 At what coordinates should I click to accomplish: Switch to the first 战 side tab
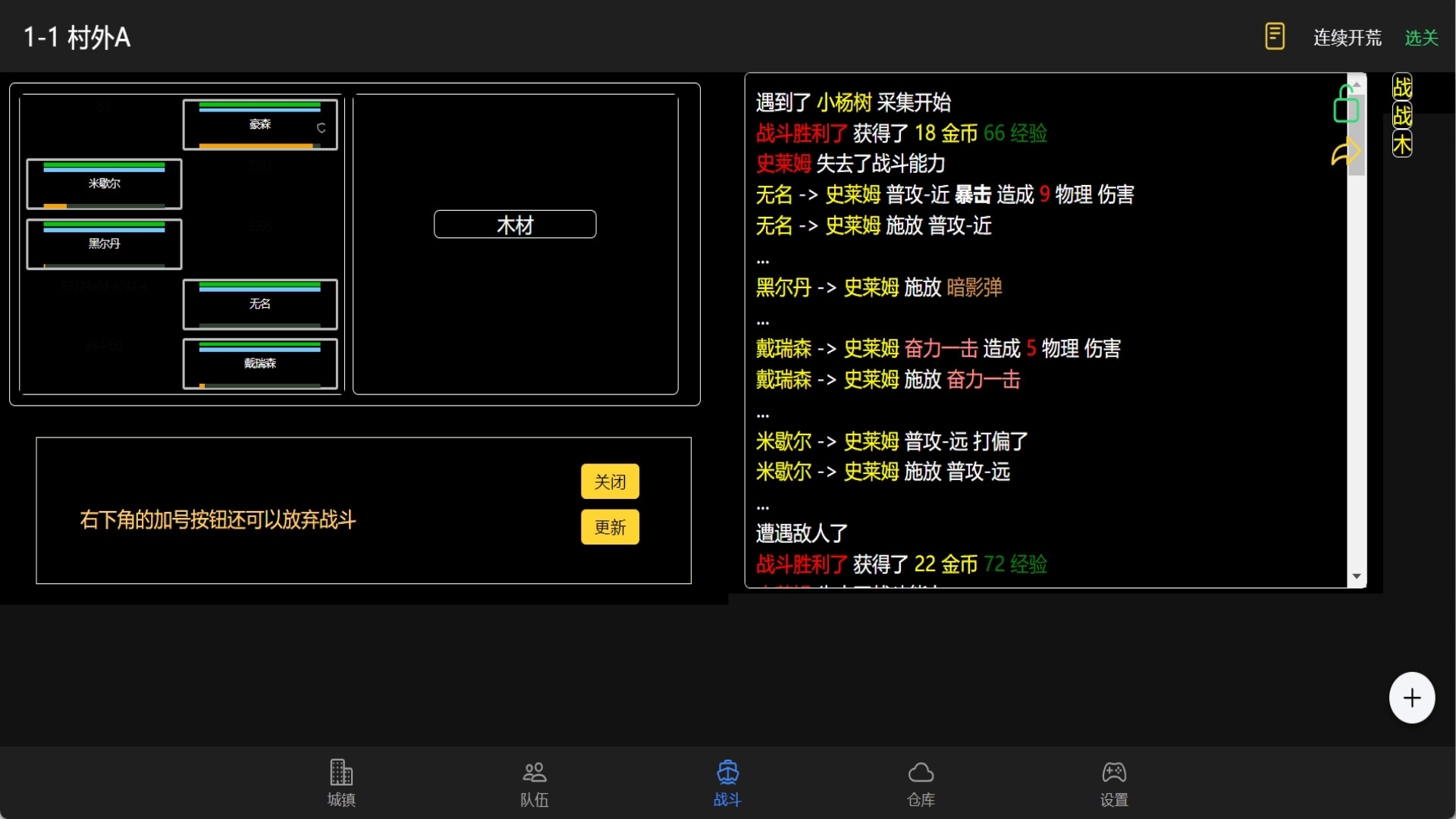tap(1402, 86)
